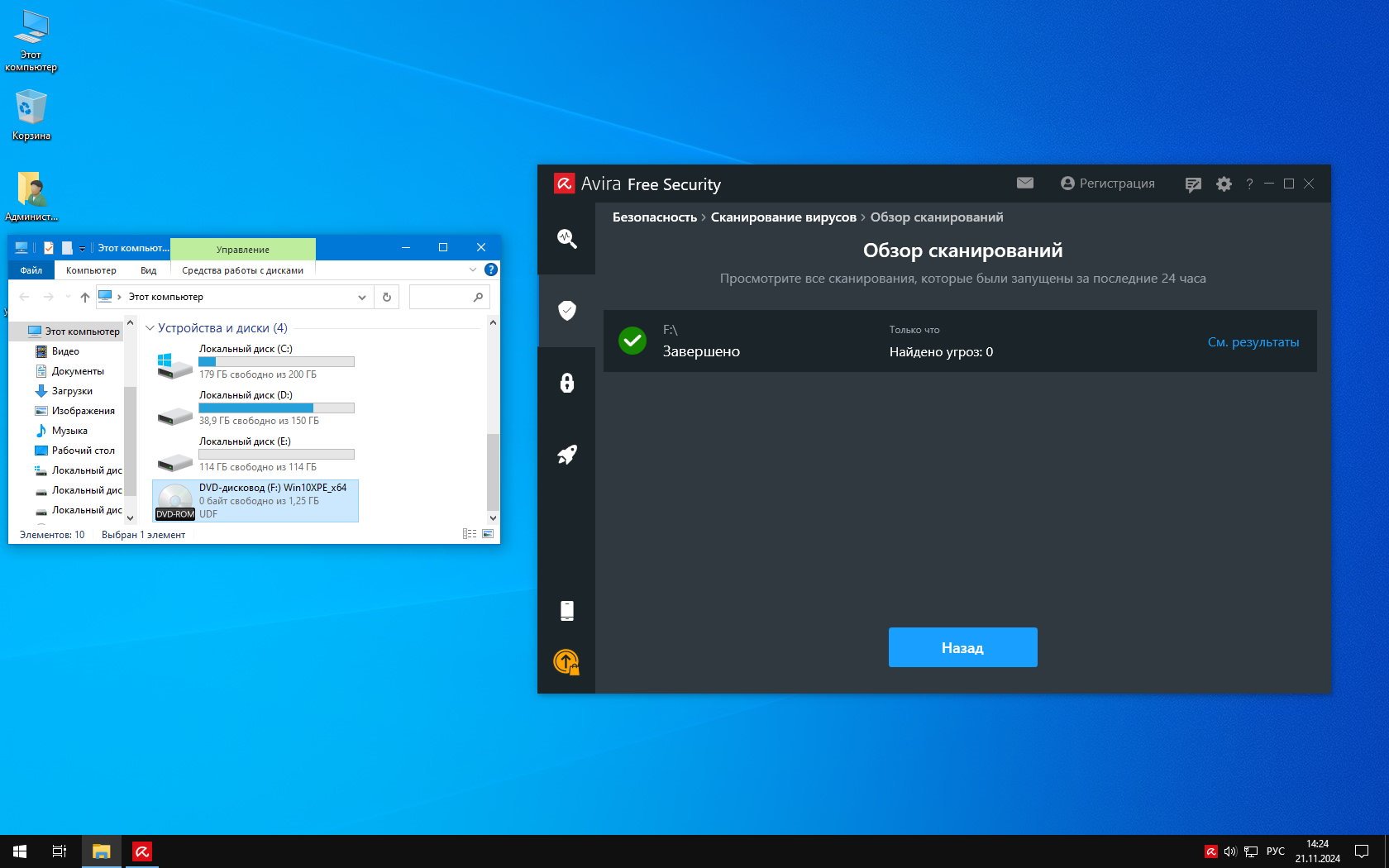
Task: Open the Performance rocket sidebar icon
Action: coord(566,455)
